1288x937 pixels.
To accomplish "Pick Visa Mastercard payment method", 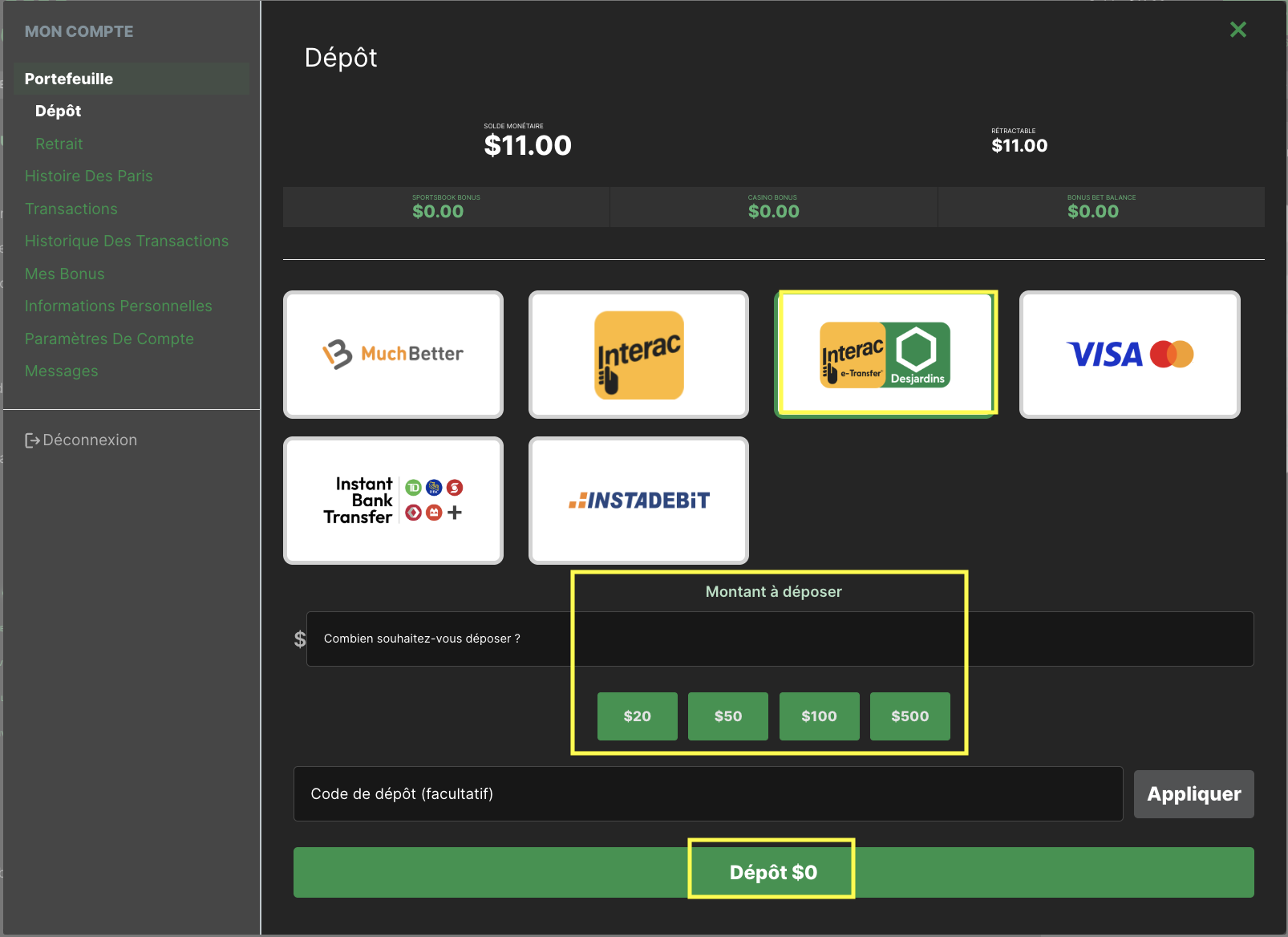I will [1129, 354].
